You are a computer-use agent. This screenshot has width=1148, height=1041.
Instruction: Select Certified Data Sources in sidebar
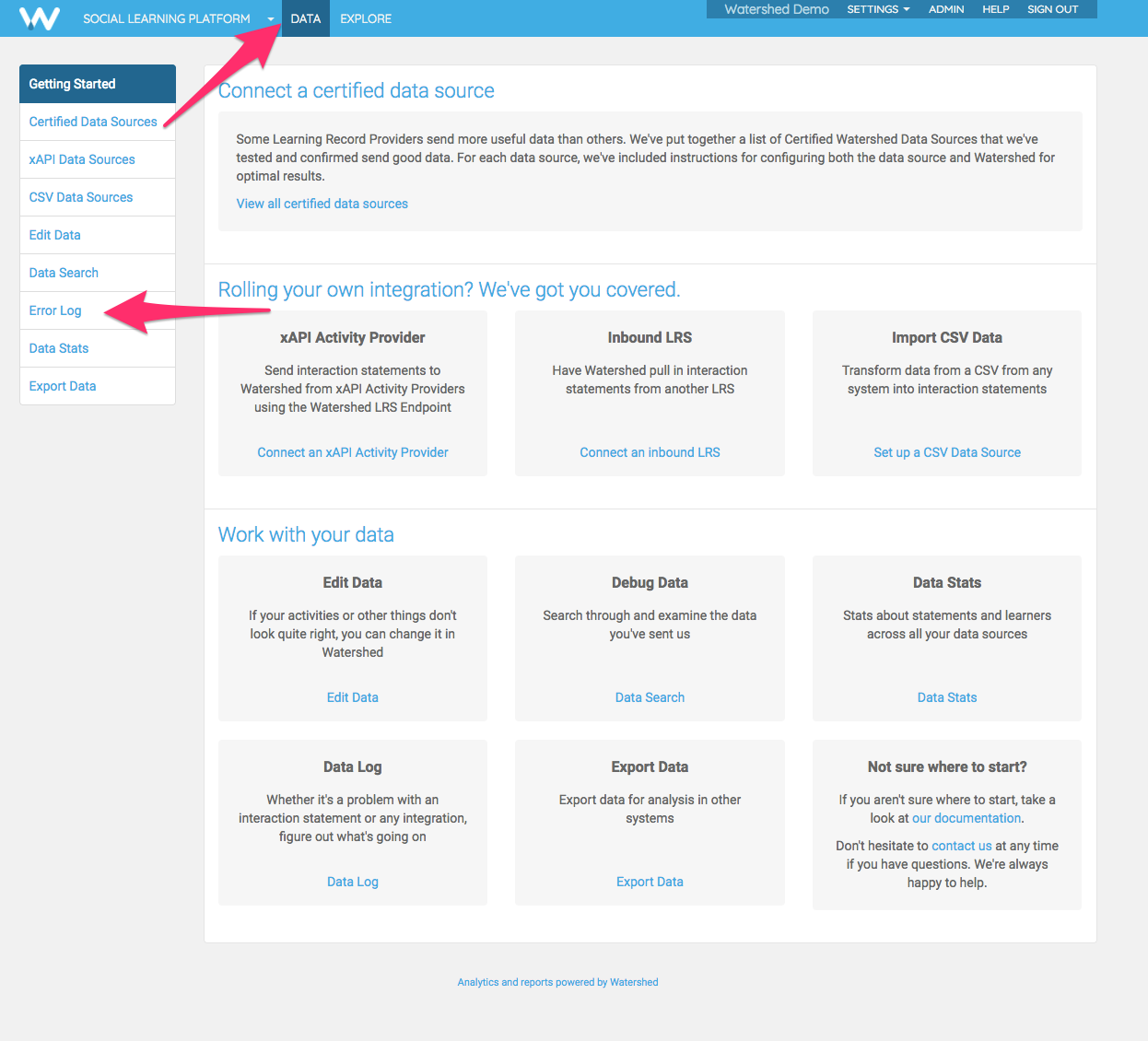93,122
